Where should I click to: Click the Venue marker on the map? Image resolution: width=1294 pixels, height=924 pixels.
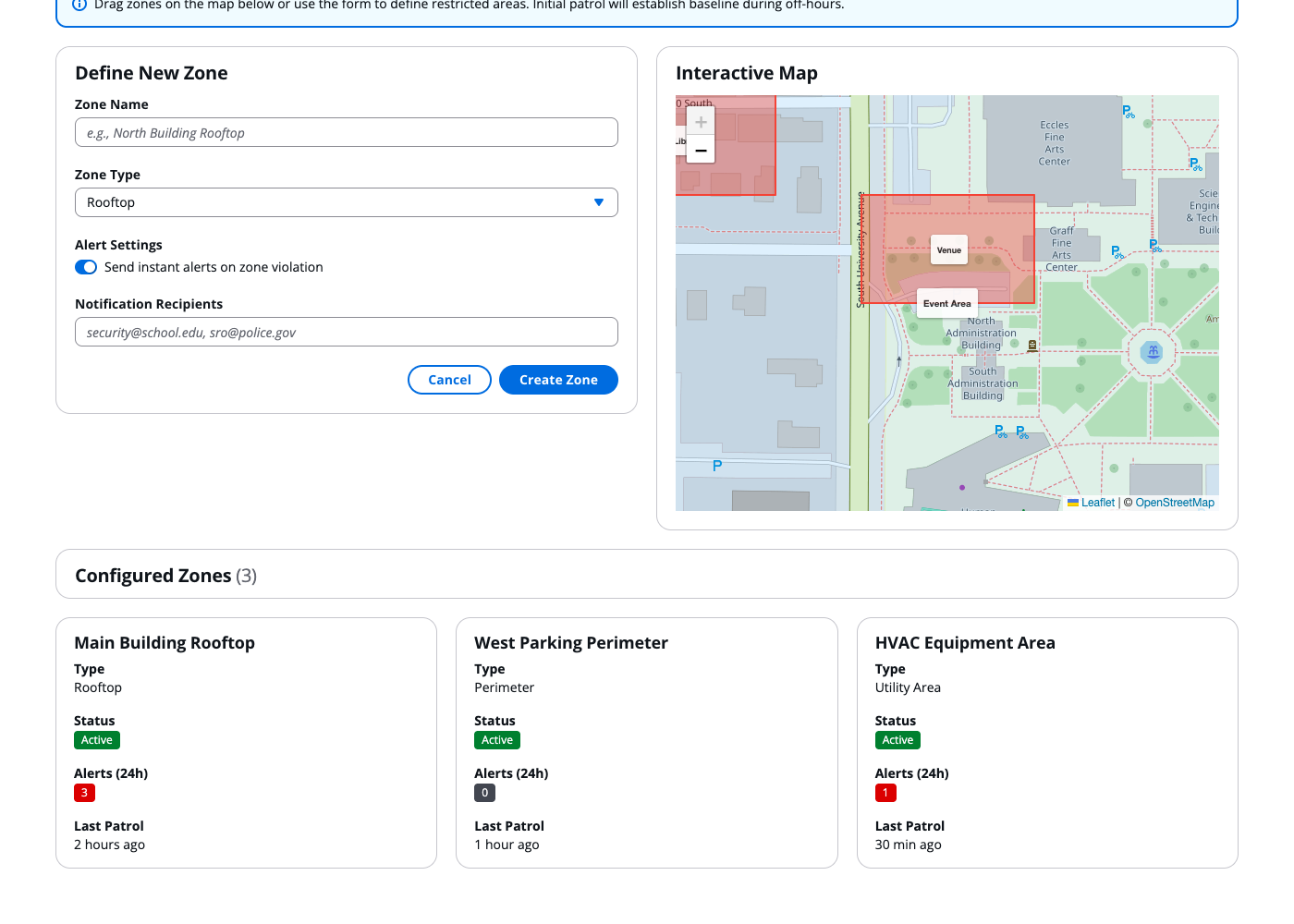(948, 249)
